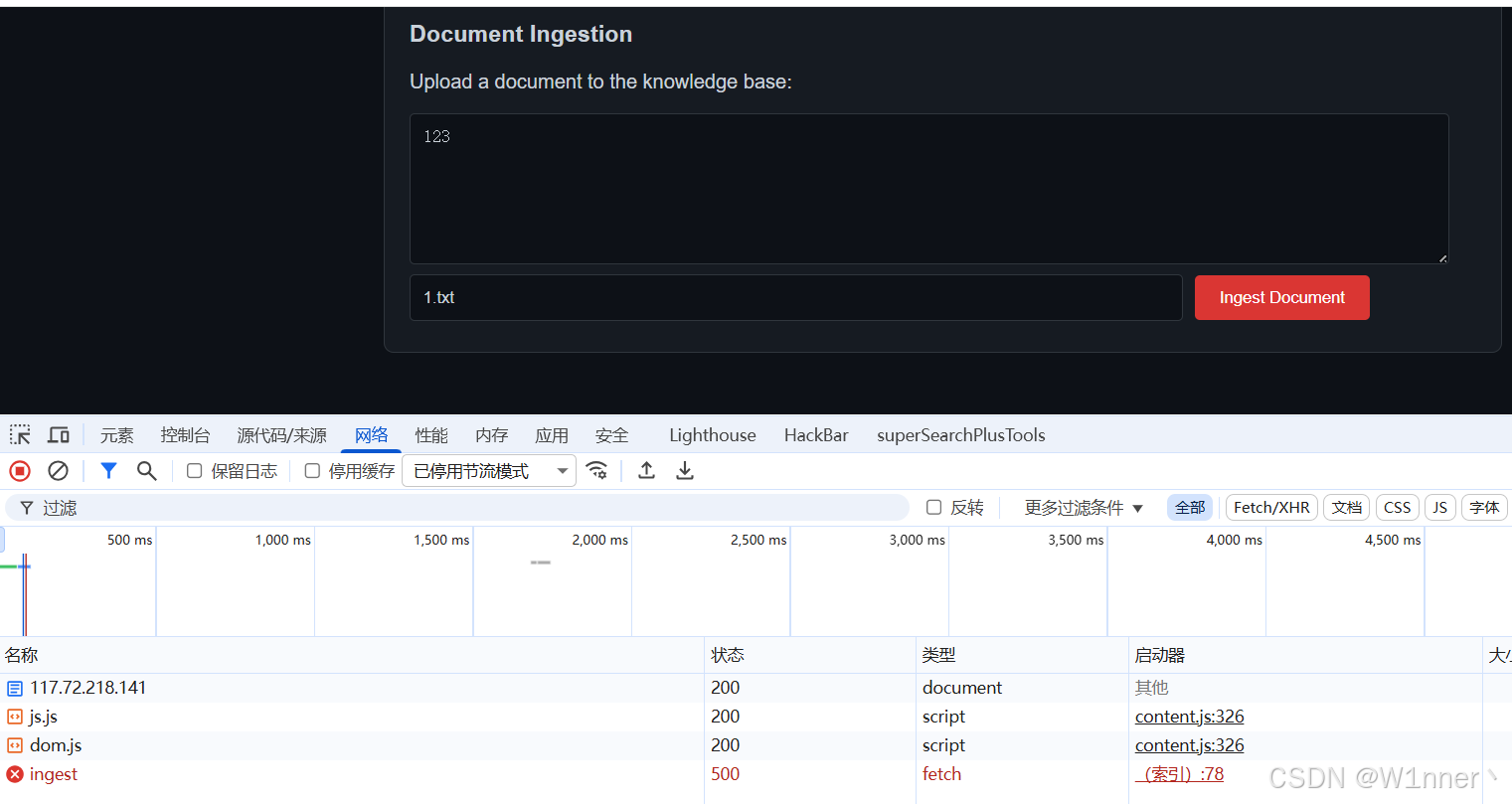Click the script icon beside js.js
The width and height of the screenshot is (1512, 804).
tap(15, 717)
